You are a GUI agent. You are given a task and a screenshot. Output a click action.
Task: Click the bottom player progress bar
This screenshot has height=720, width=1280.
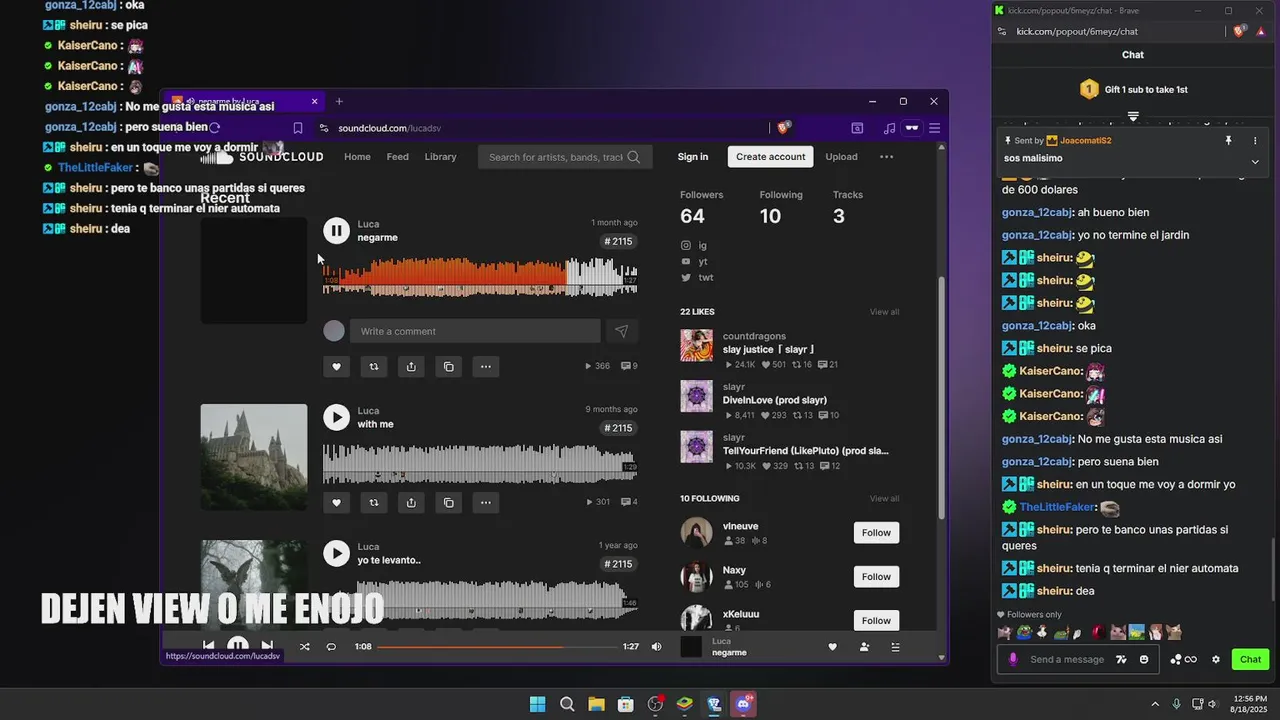pyautogui.click(x=497, y=647)
